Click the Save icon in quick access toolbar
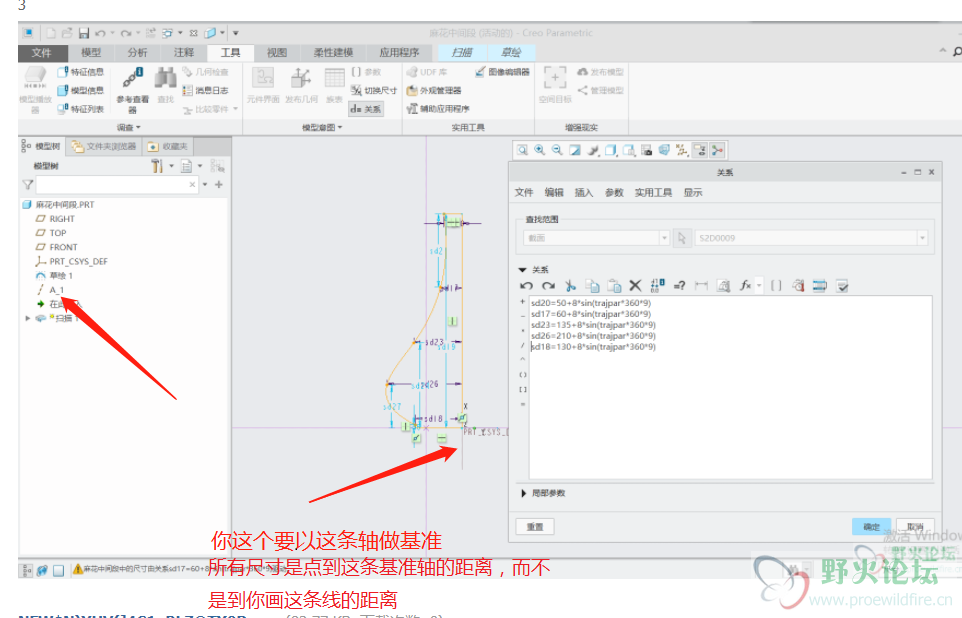Viewport: 962px width, 618px height. tap(84, 33)
